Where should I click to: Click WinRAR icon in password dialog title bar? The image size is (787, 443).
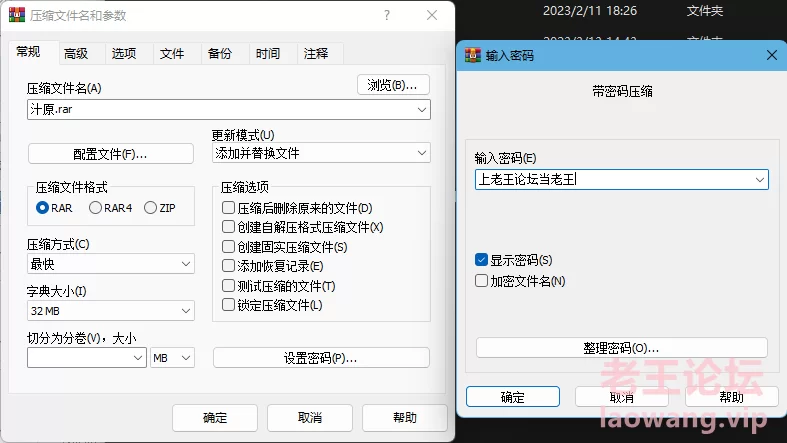pos(473,55)
